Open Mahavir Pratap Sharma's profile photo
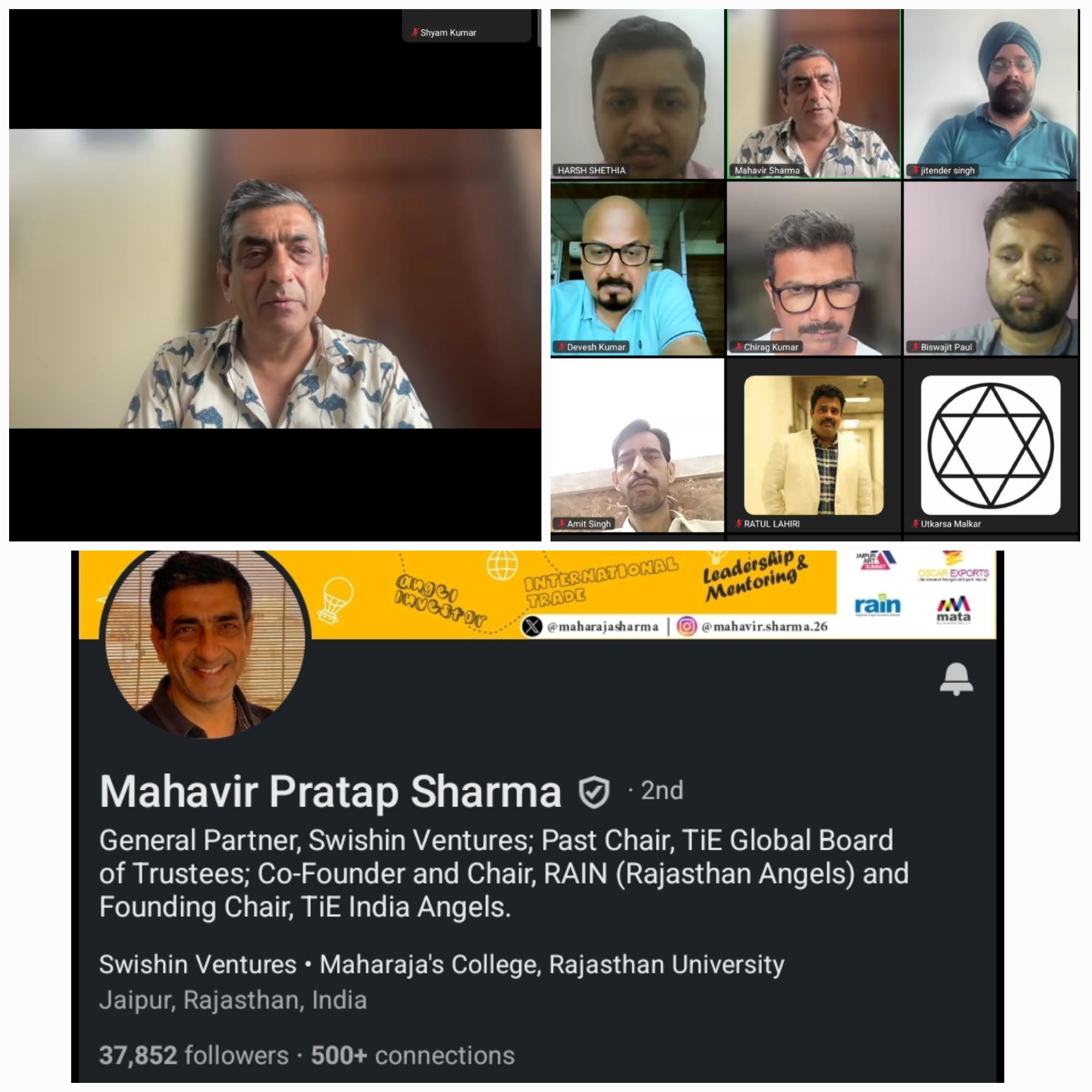The width and height of the screenshot is (1092, 1092). pos(205,644)
